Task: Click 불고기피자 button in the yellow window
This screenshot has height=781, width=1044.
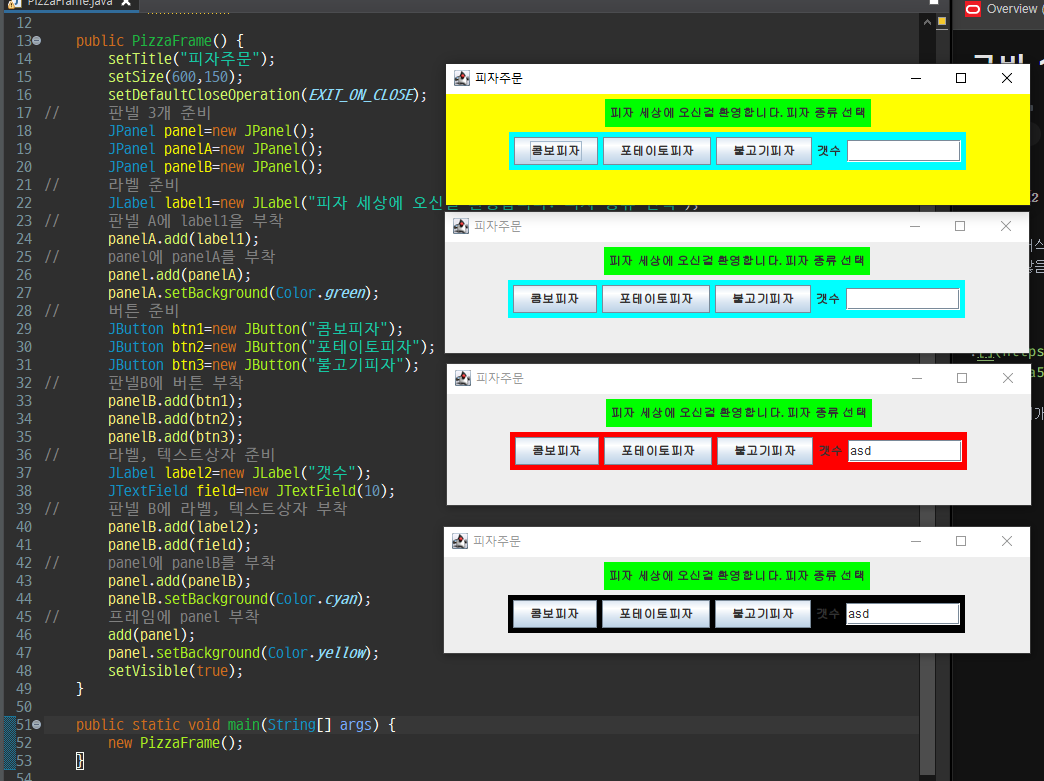Action: coord(764,151)
